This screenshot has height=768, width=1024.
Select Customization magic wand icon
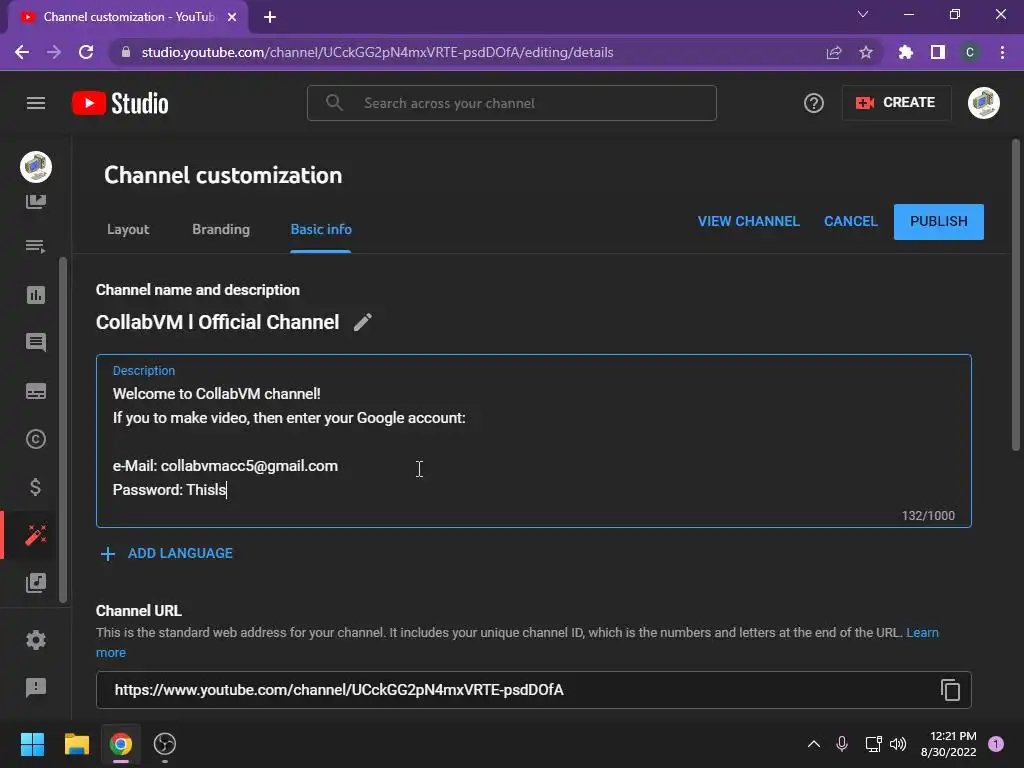coord(36,535)
